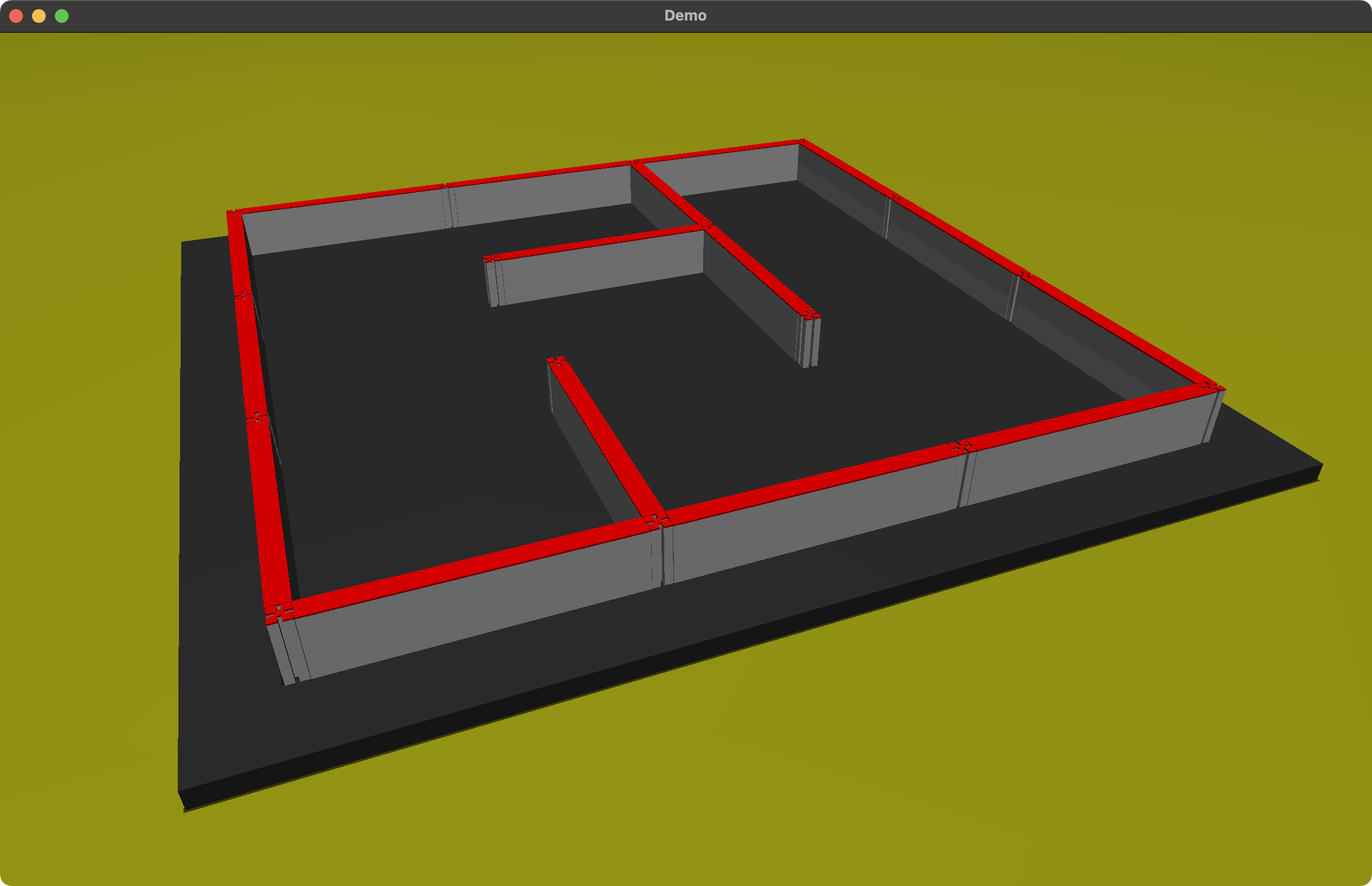The width and height of the screenshot is (1372, 886).
Task: Click the yellow minimize window button
Action: click(38, 16)
